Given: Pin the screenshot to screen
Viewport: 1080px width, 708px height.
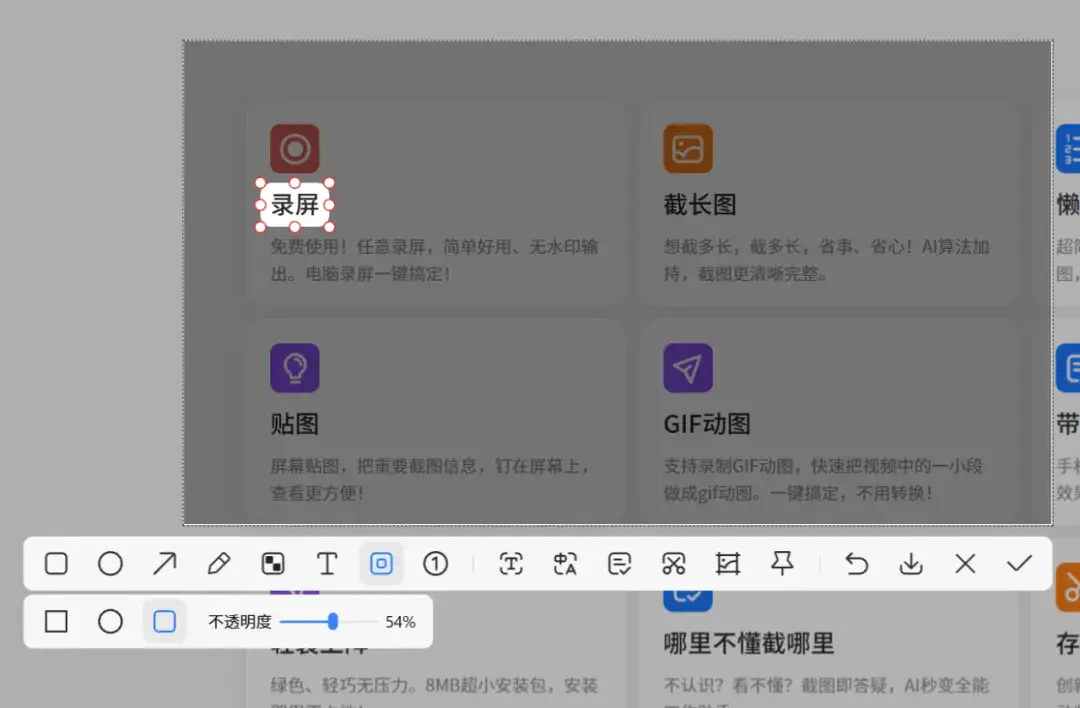Looking at the screenshot, I should (782, 563).
